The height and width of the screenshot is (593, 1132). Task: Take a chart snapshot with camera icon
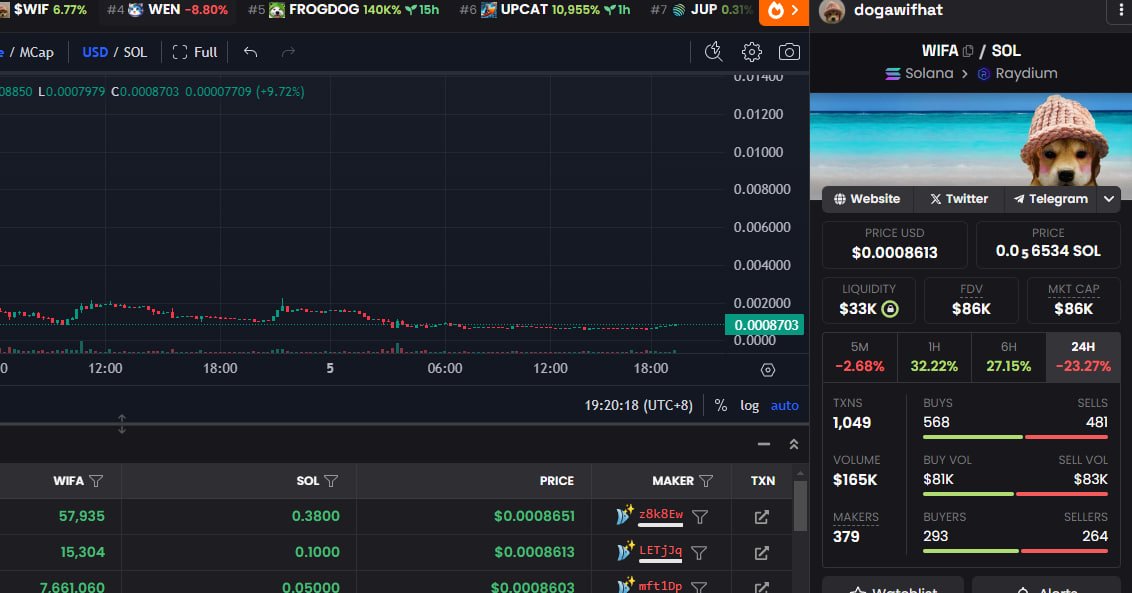(789, 52)
